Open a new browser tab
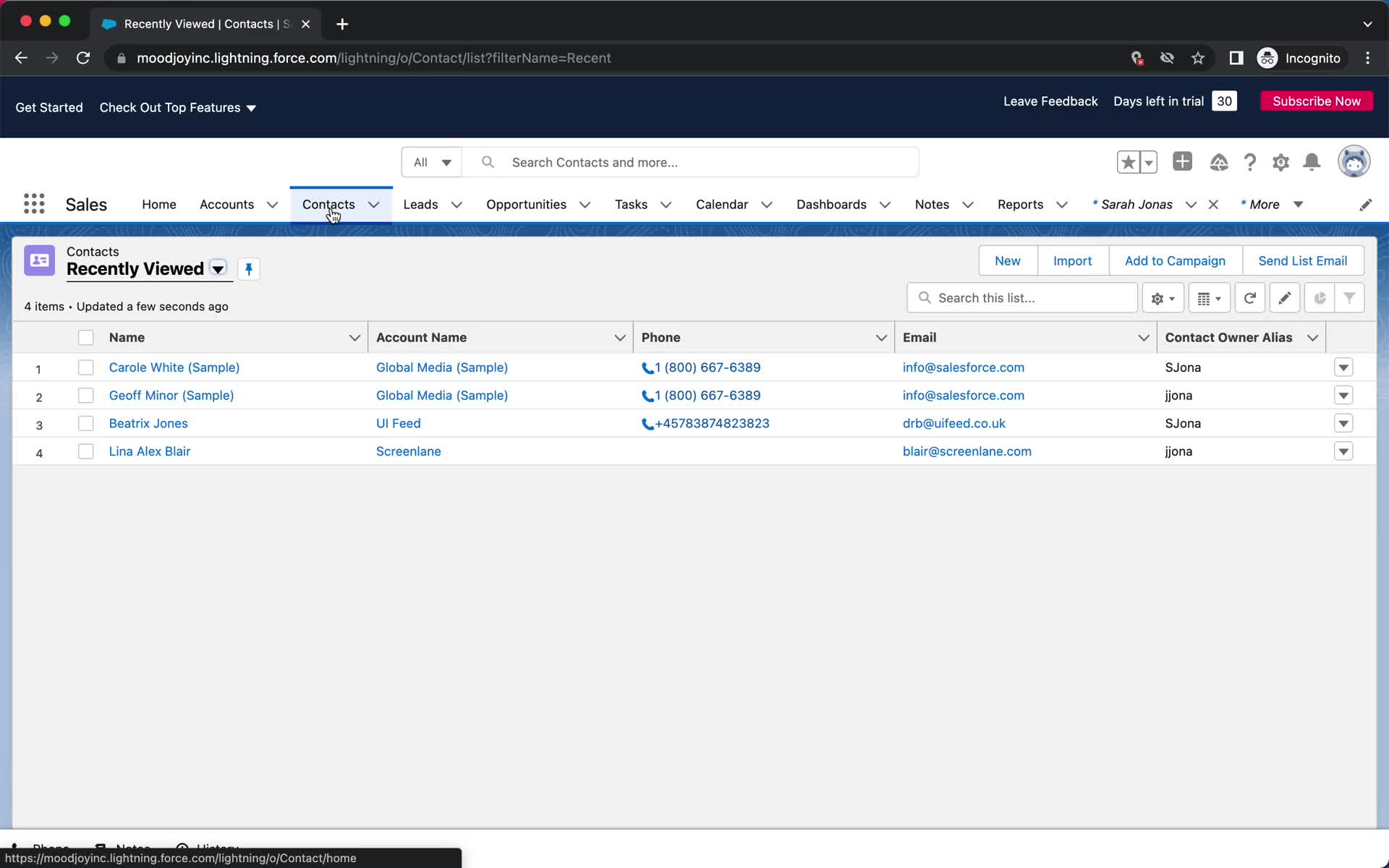 [x=342, y=24]
